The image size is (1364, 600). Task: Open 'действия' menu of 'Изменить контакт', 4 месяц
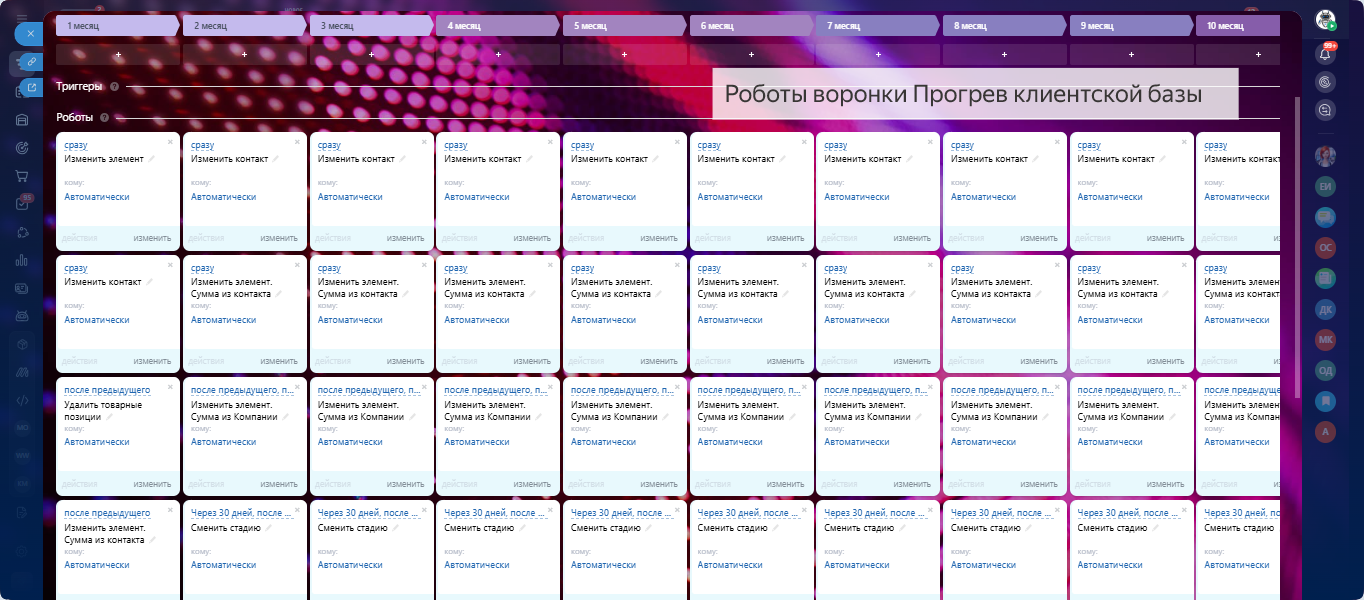(460, 238)
